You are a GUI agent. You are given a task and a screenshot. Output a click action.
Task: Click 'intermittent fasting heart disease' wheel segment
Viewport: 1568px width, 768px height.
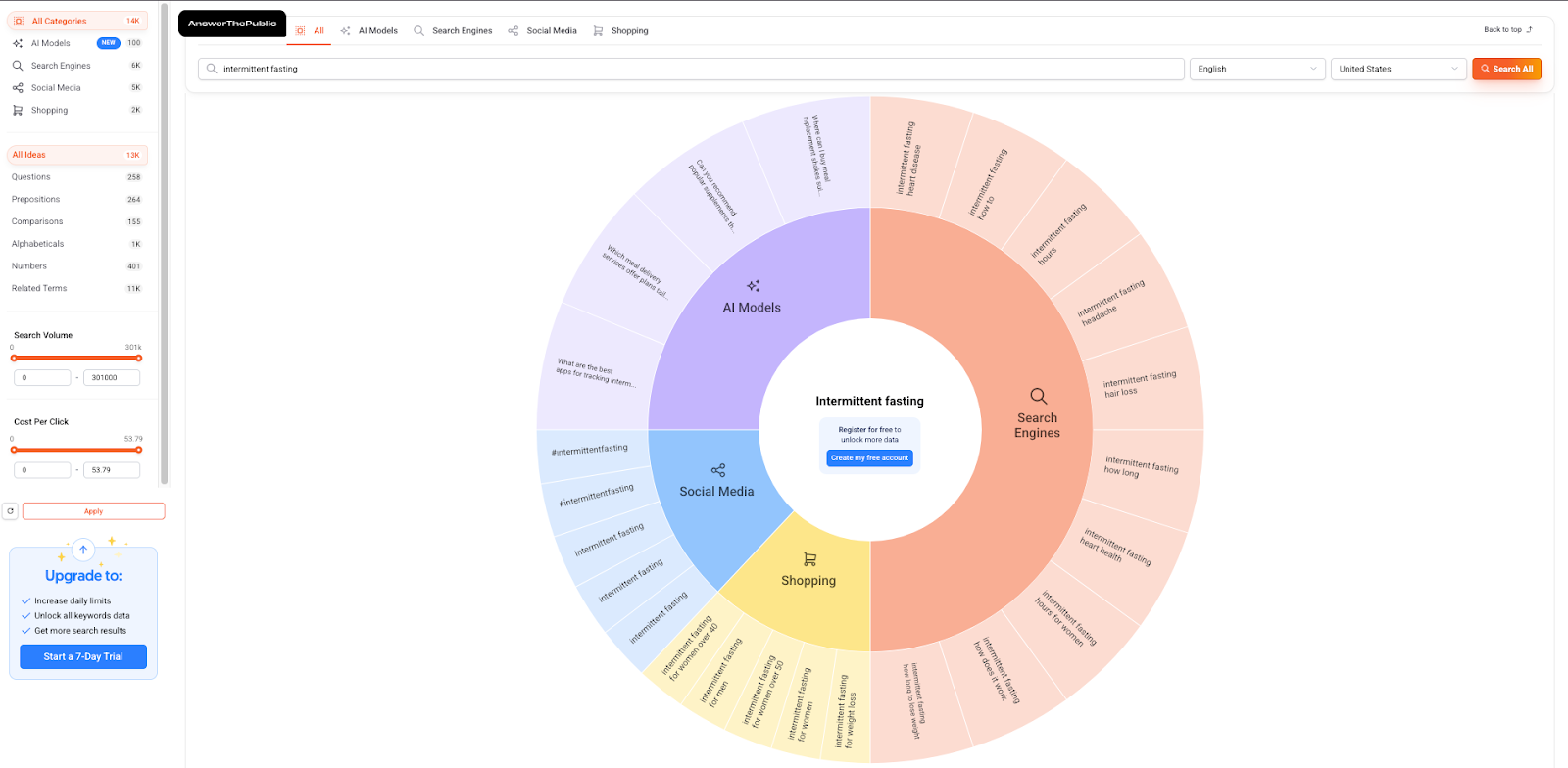click(x=908, y=158)
